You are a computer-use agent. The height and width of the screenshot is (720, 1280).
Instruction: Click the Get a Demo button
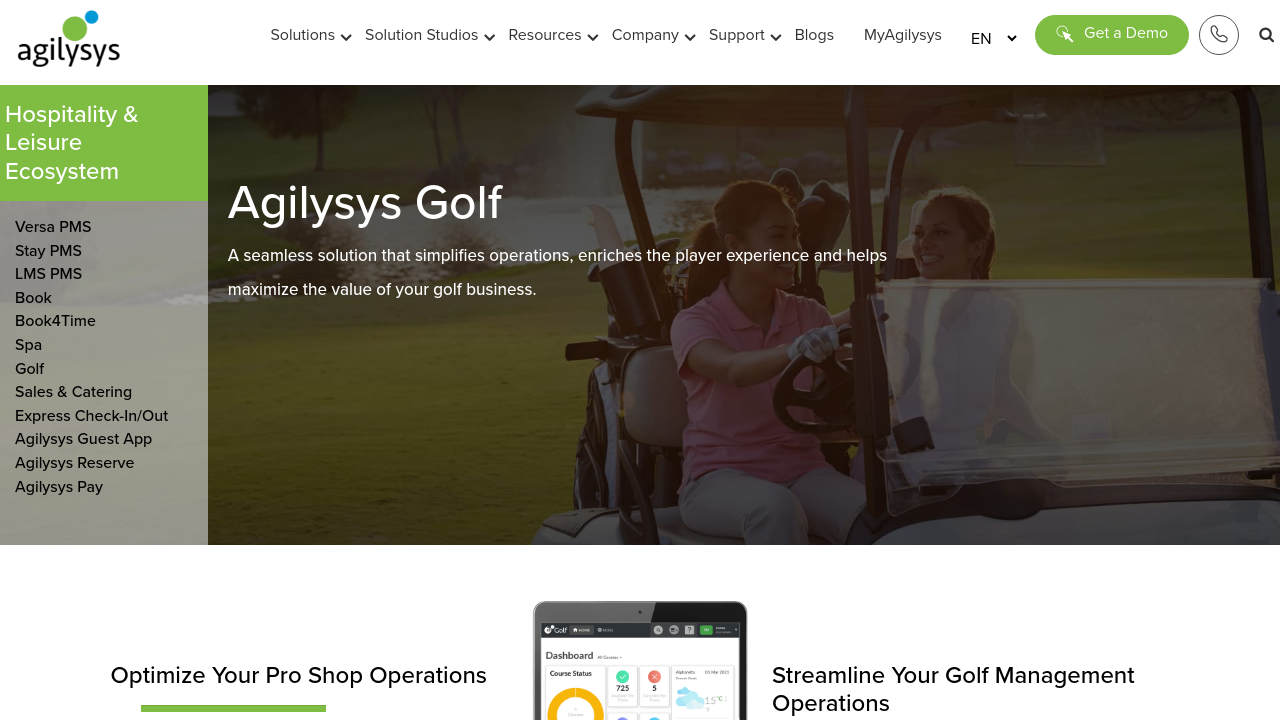pos(1112,35)
